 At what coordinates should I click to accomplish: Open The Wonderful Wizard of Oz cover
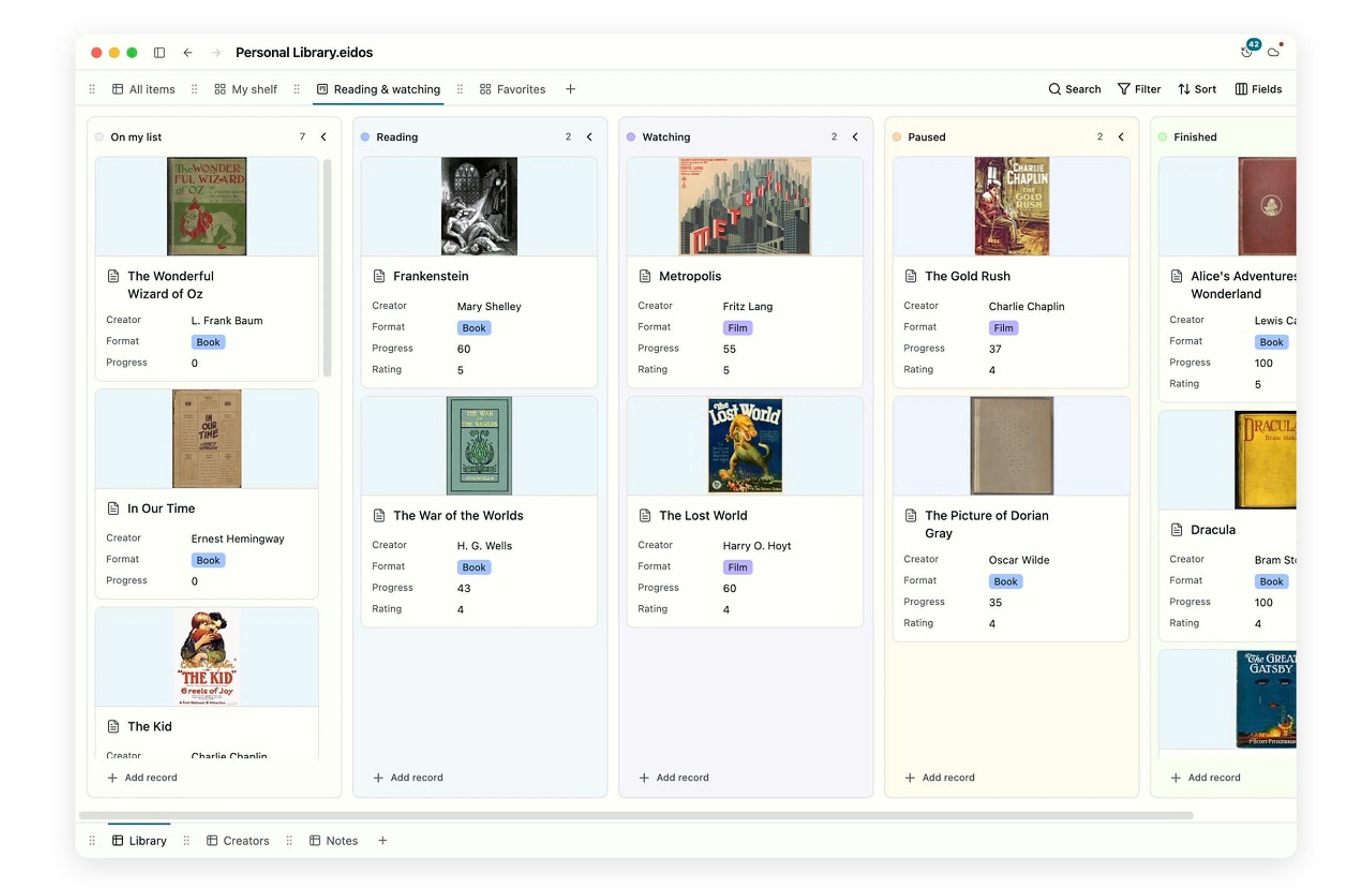coord(206,206)
